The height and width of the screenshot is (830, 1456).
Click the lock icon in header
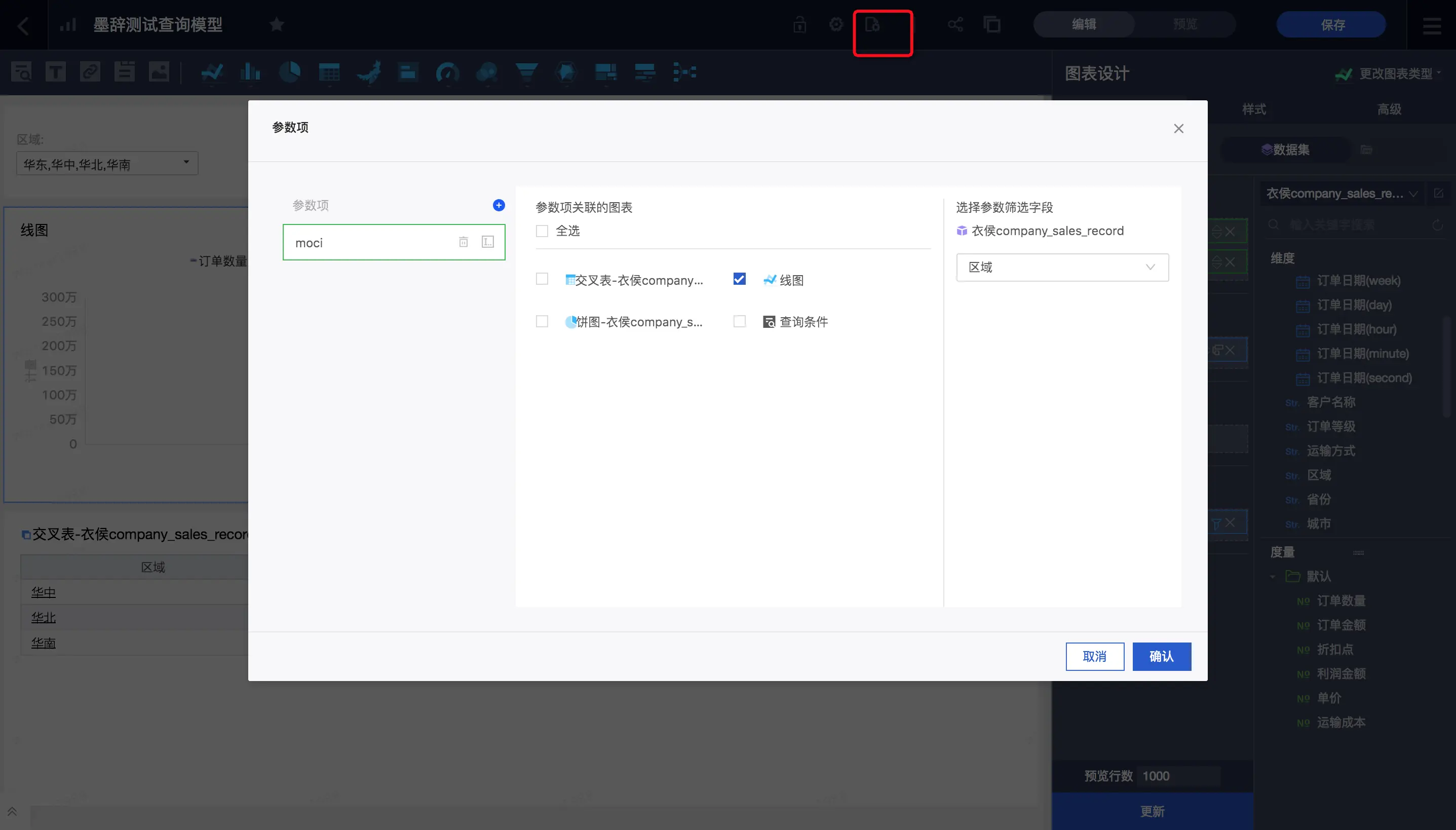tap(799, 24)
